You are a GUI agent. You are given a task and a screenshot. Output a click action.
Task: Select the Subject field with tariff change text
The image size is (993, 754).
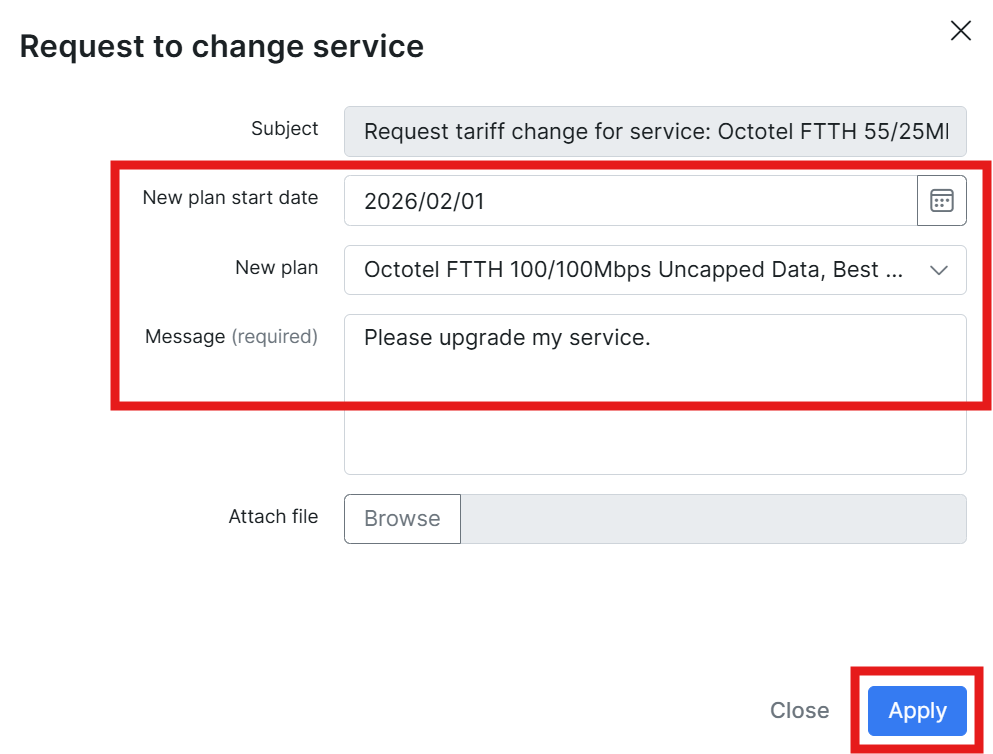coord(655,132)
